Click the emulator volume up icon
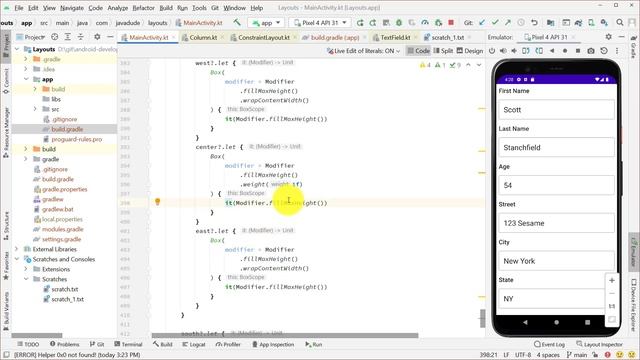640x360 pixels. click(503, 51)
